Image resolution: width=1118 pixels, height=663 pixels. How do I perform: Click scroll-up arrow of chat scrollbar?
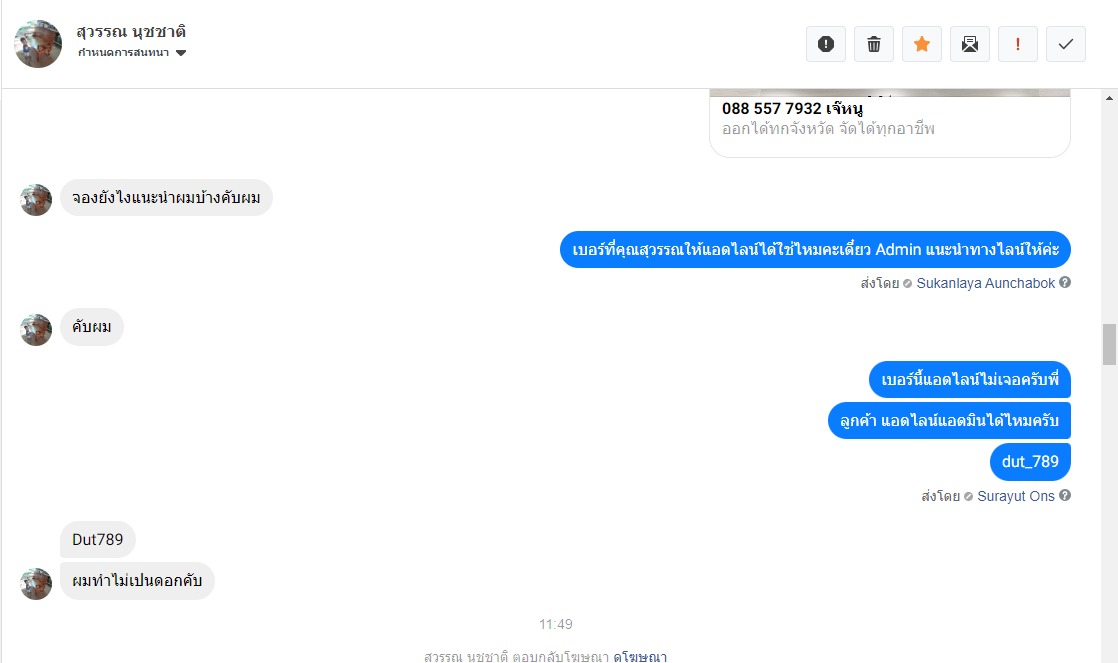pos(1109,98)
